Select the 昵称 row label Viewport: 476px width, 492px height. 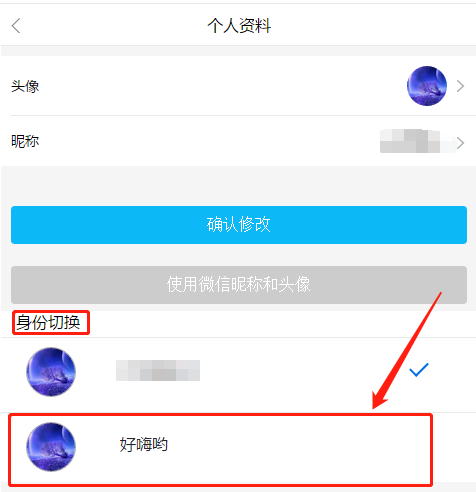[25, 141]
